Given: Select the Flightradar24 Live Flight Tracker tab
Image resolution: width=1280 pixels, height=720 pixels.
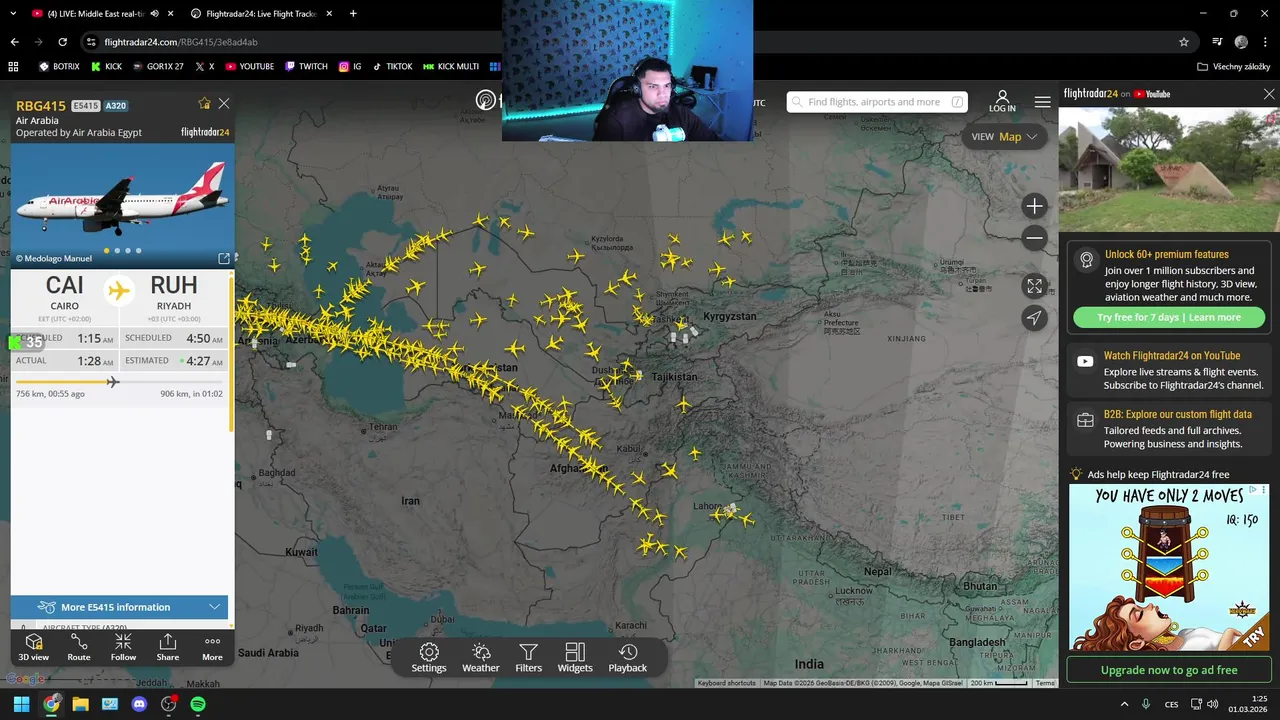Looking at the screenshot, I should pos(261,14).
